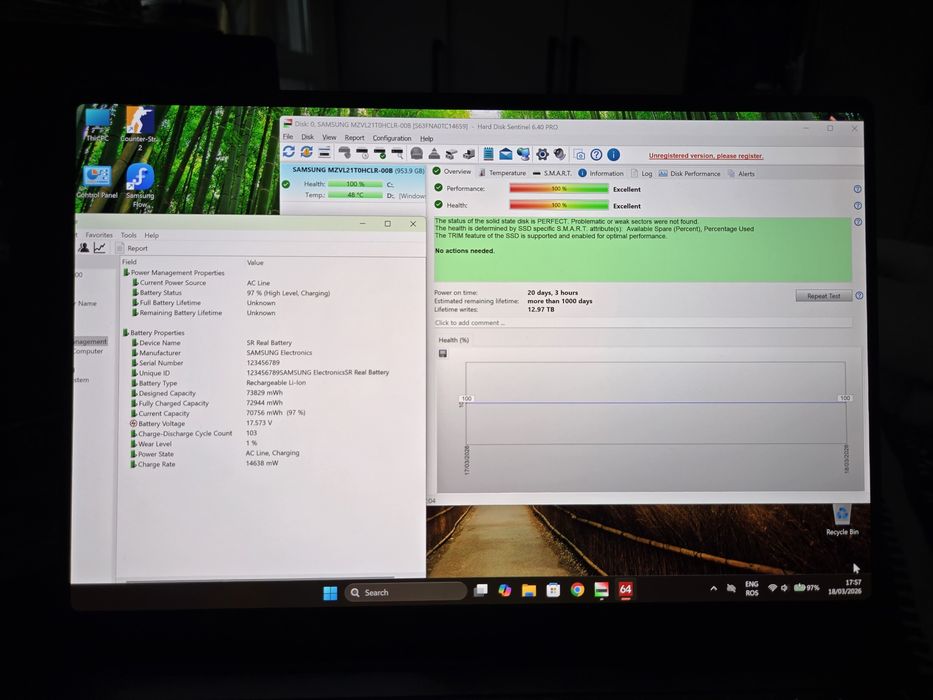Select the Overview tab
The image size is (933, 700).
click(x=452, y=171)
